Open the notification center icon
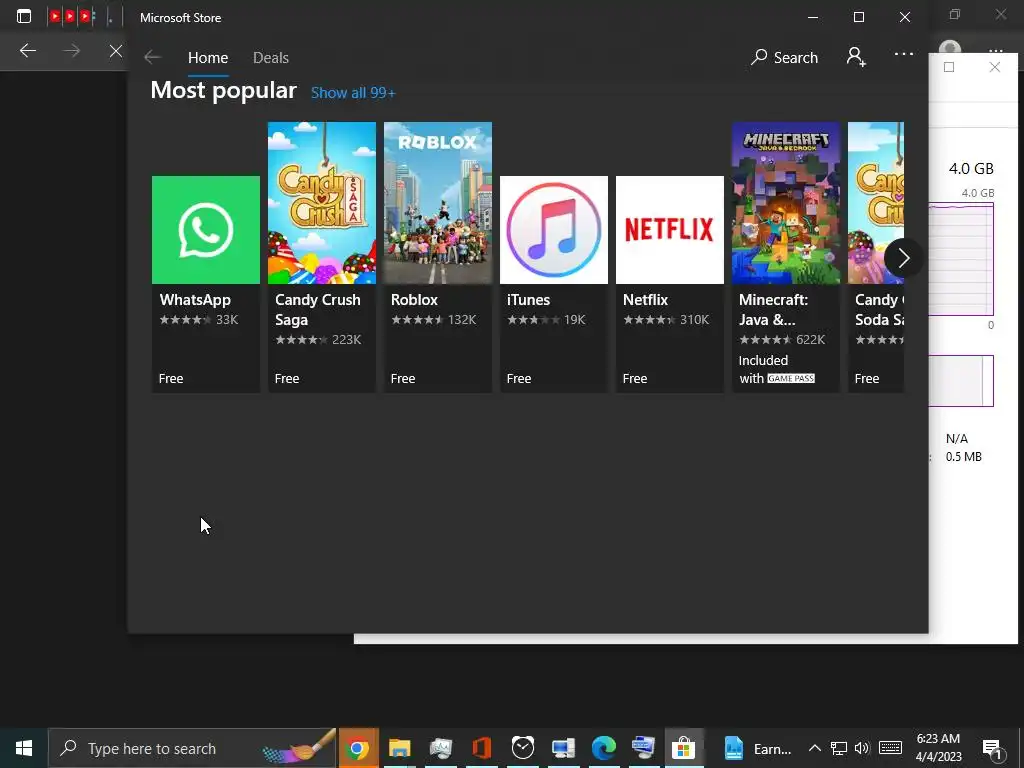Viewport: 1024px width, 768px height. click(993, 750)
